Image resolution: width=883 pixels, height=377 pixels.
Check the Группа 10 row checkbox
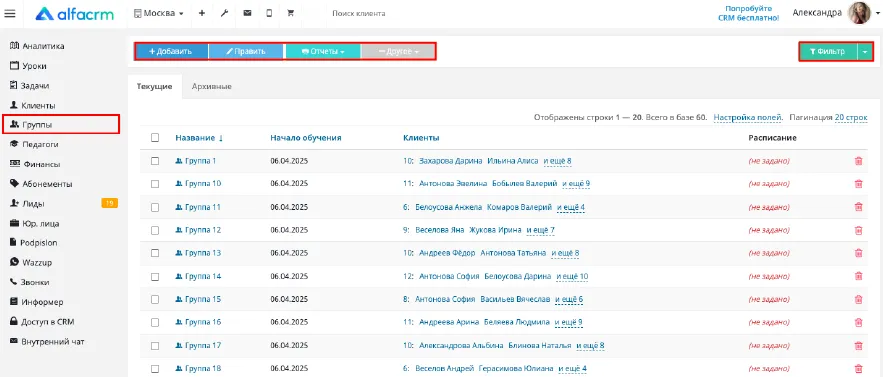click(x=155, y=184)
